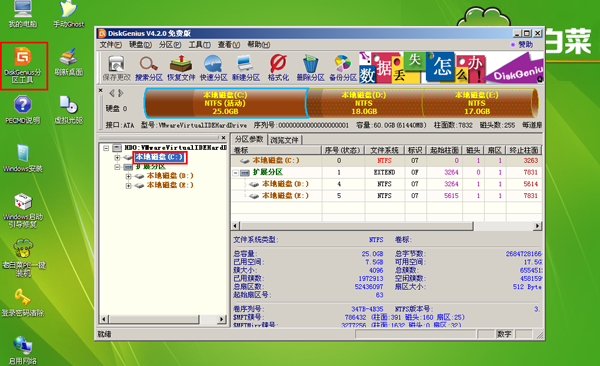Image resolution: width=600 pixels, height=366 pixels.
Task: Open the DiskGenius分区工具 desktop icon
Action: pyautogui.click(x=23, y=65)
